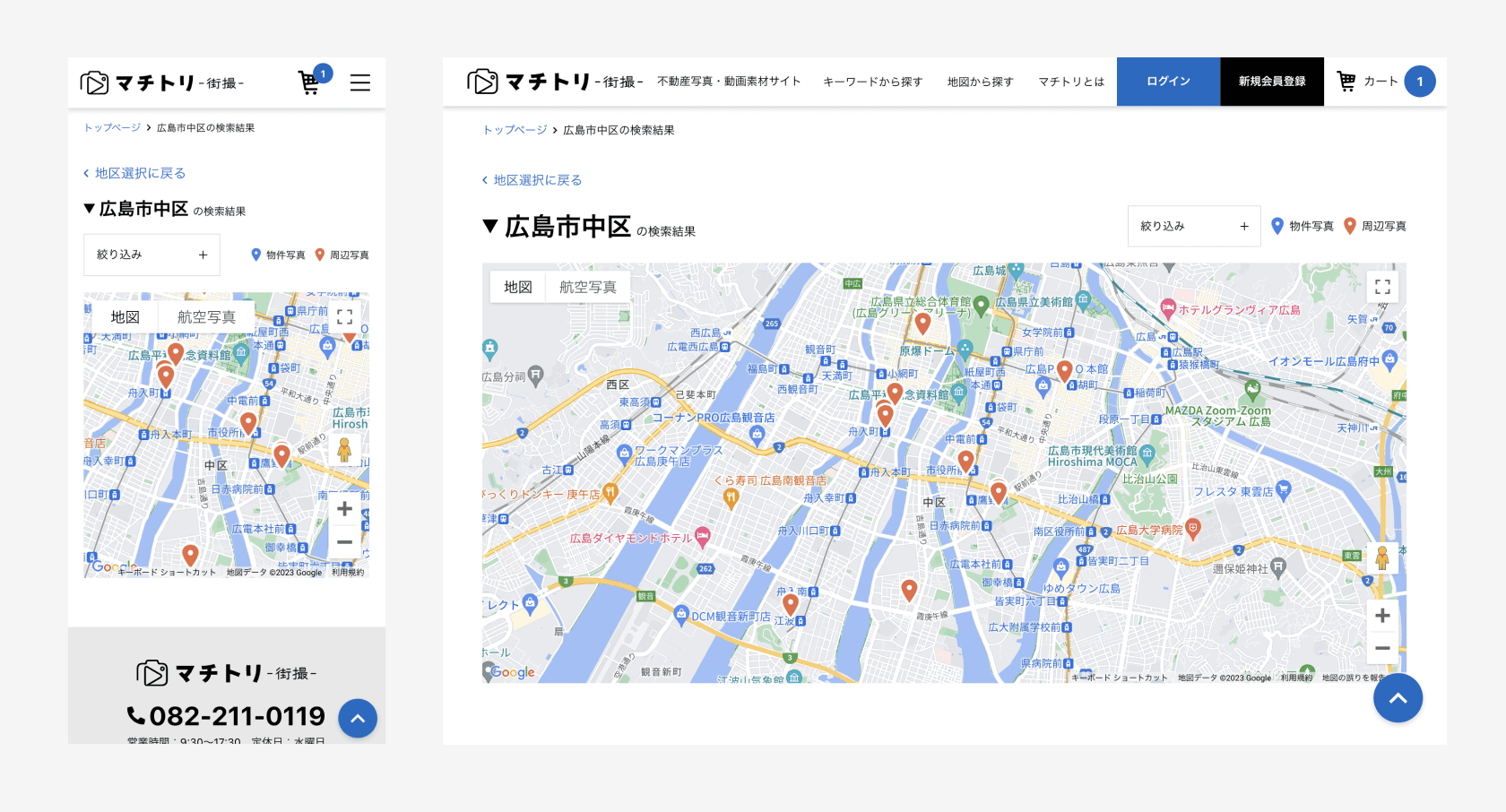Zoom out on the desktop map
Screen dimensions: 1506x812
[x=1382, y=648]
